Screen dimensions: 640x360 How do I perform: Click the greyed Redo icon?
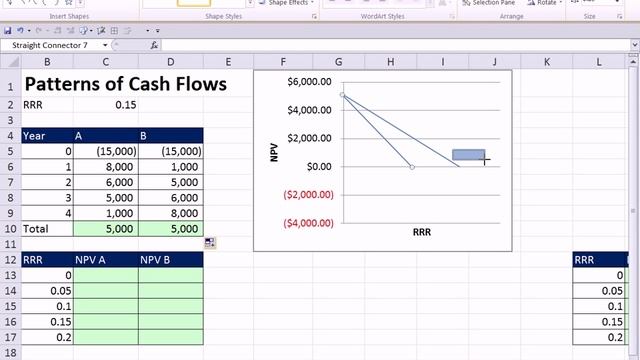pos(39,31)
